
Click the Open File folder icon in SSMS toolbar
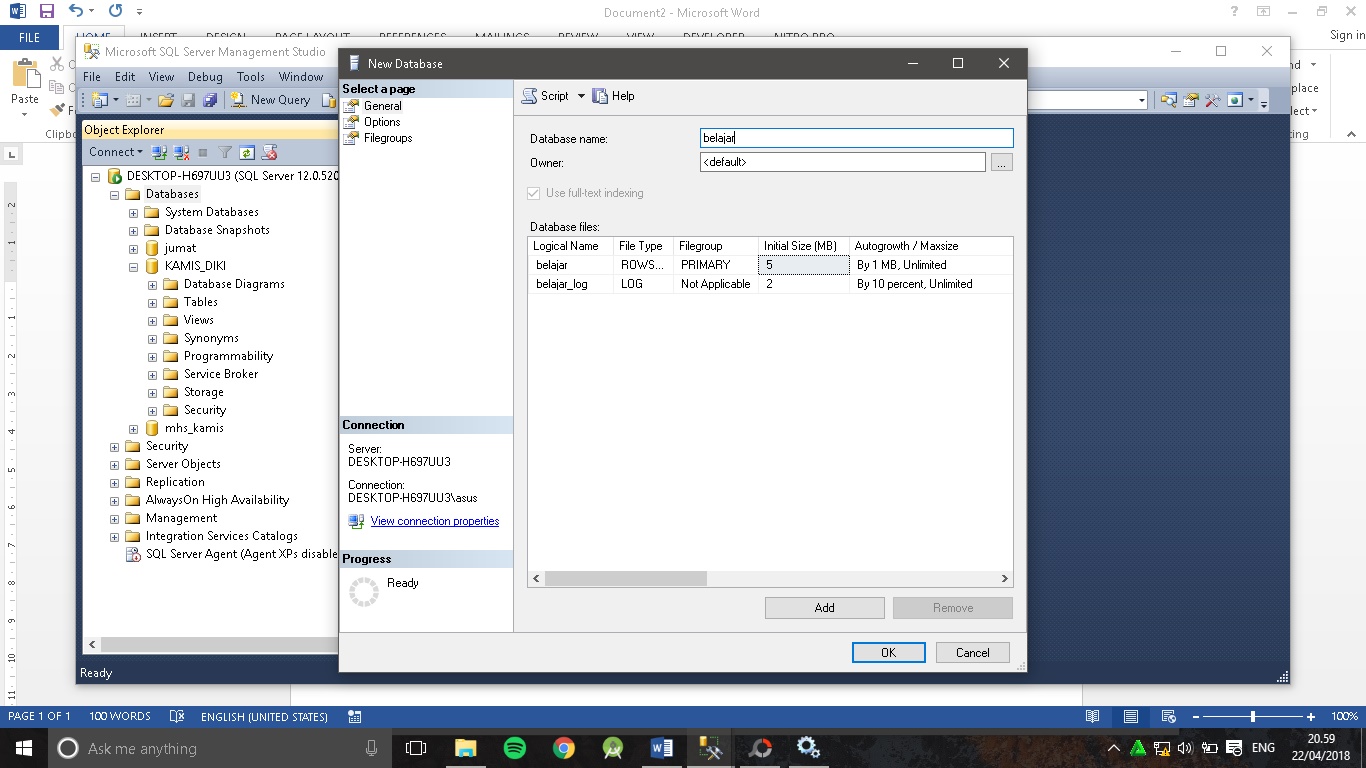[x=166, y=100]
